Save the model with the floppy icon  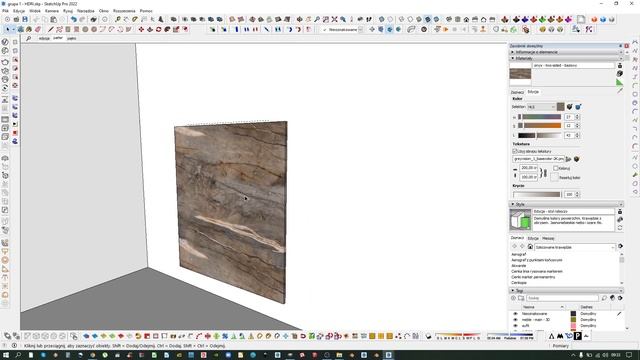(x=25, y=19)
